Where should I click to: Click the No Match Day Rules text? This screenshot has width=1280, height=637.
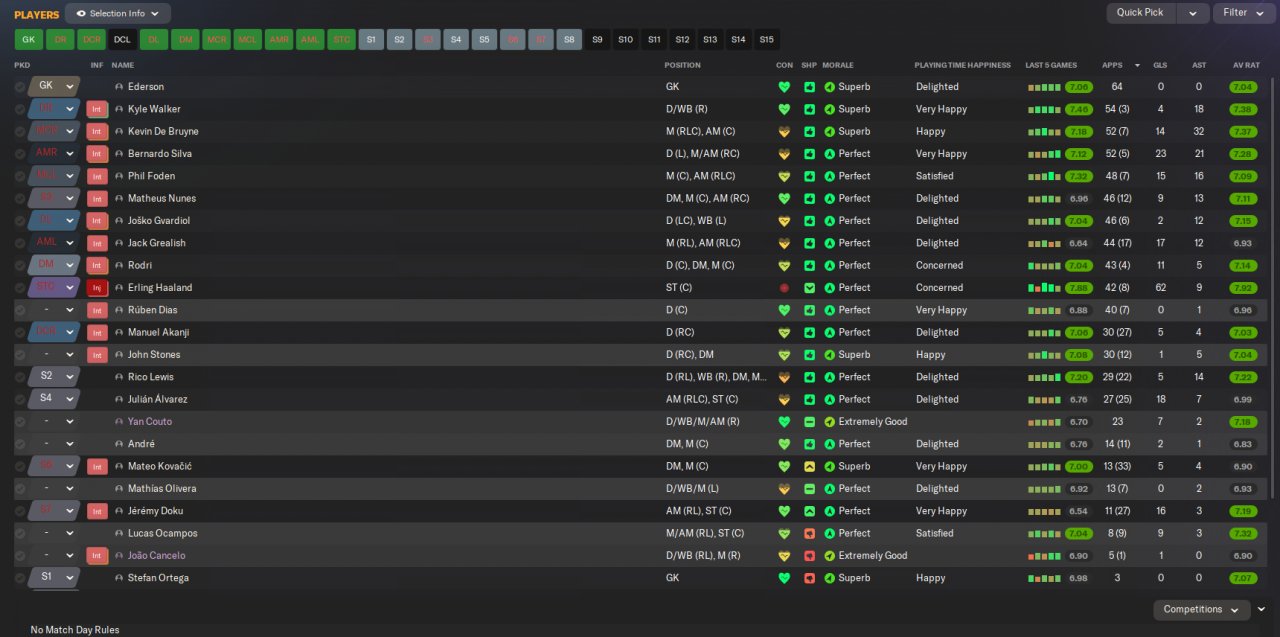coord(75,630)
